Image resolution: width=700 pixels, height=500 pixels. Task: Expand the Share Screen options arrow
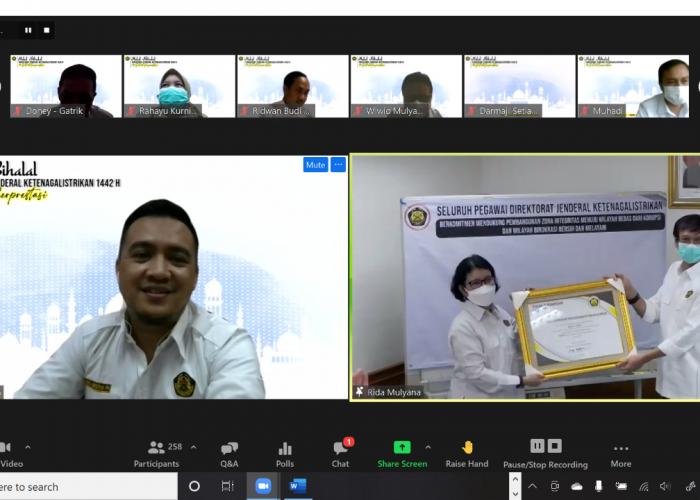428,447
